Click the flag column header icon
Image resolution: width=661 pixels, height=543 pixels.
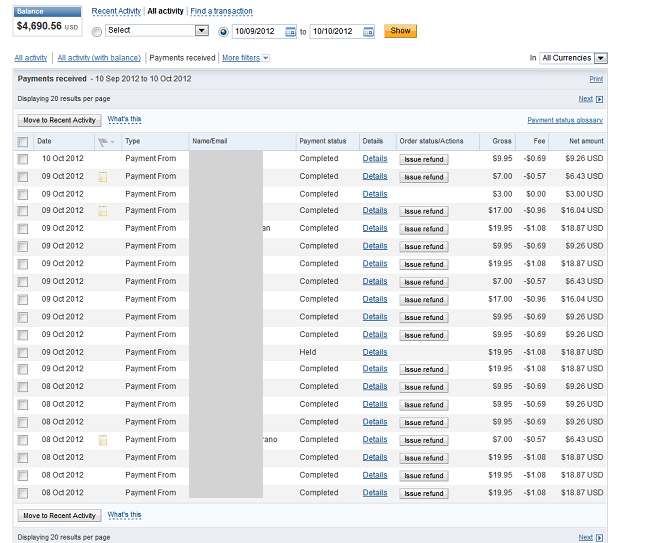pos(102,142)
